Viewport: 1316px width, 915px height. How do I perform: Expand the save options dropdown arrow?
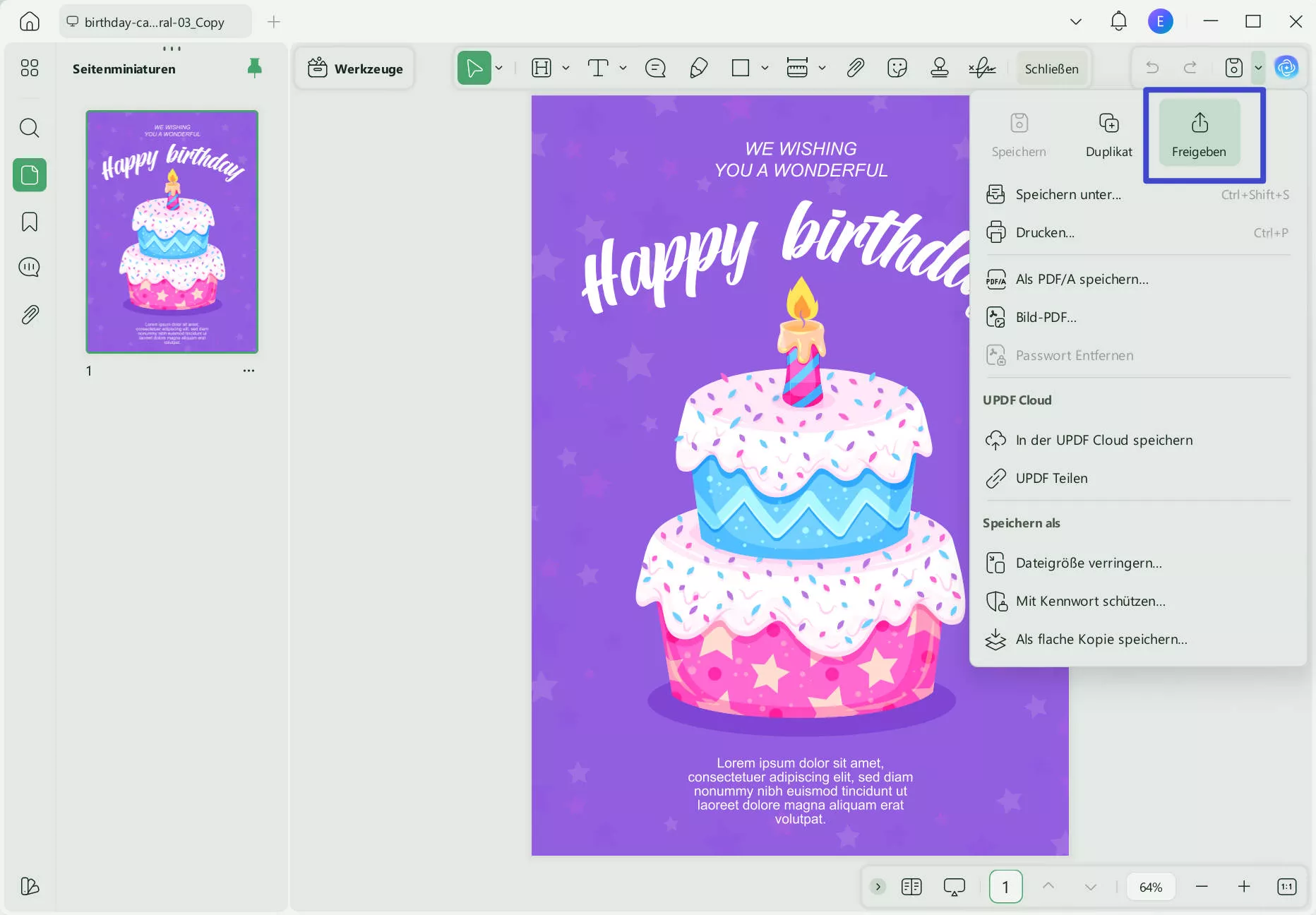click(1258, 68)
